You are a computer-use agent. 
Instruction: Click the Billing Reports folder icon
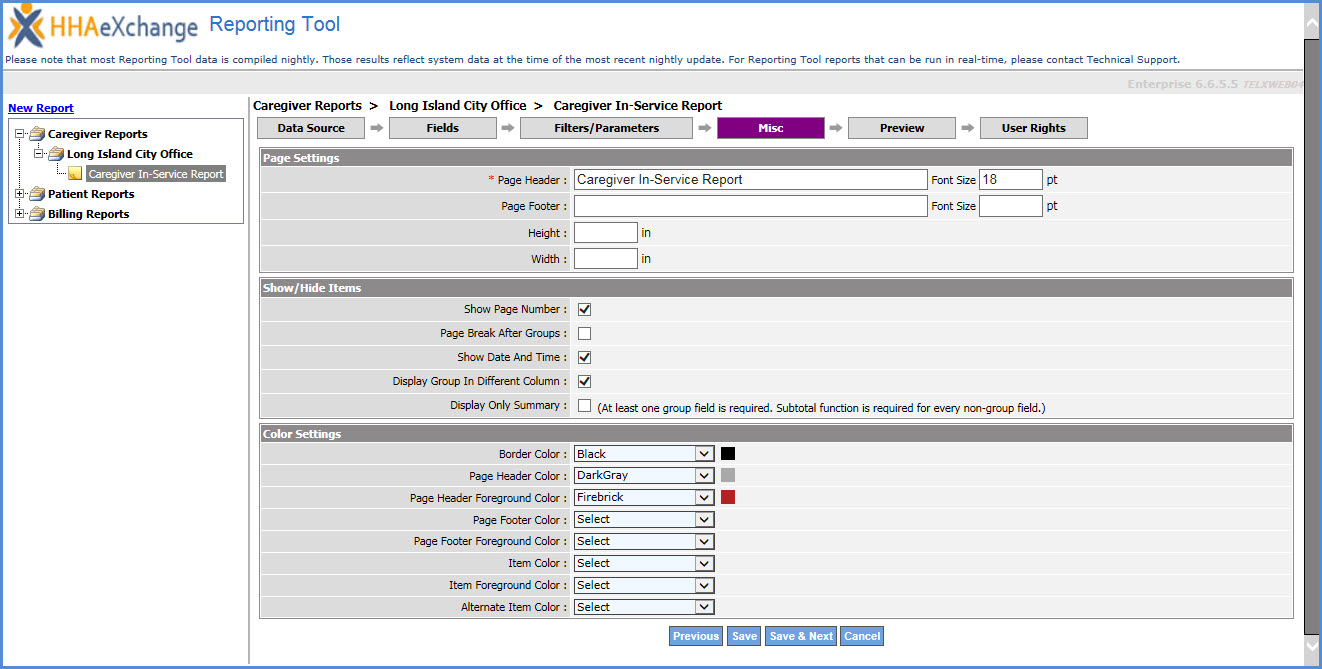pyautogui.click(x=37, y=214)
